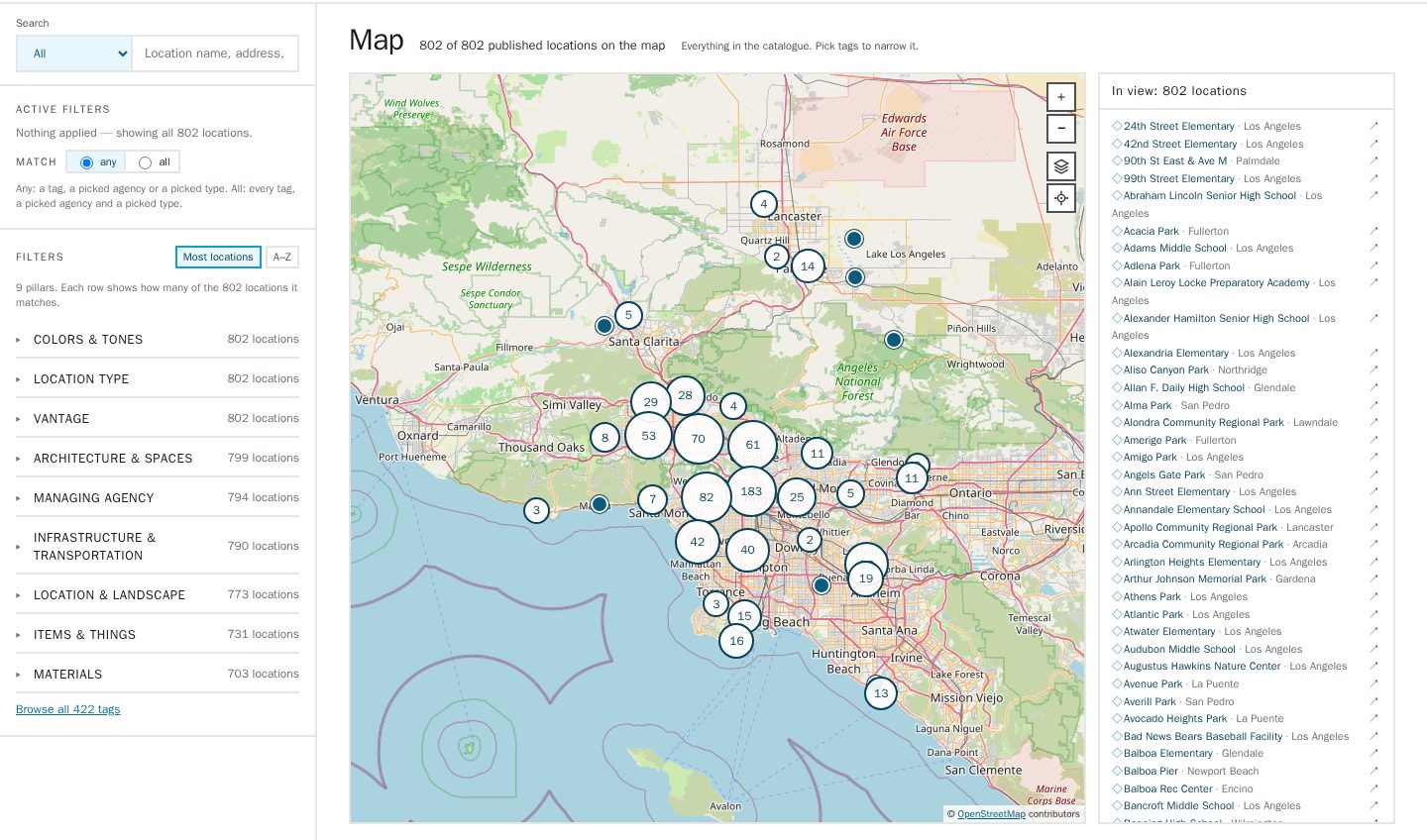Open the Browse all 422 tags link

pos(67,709)
